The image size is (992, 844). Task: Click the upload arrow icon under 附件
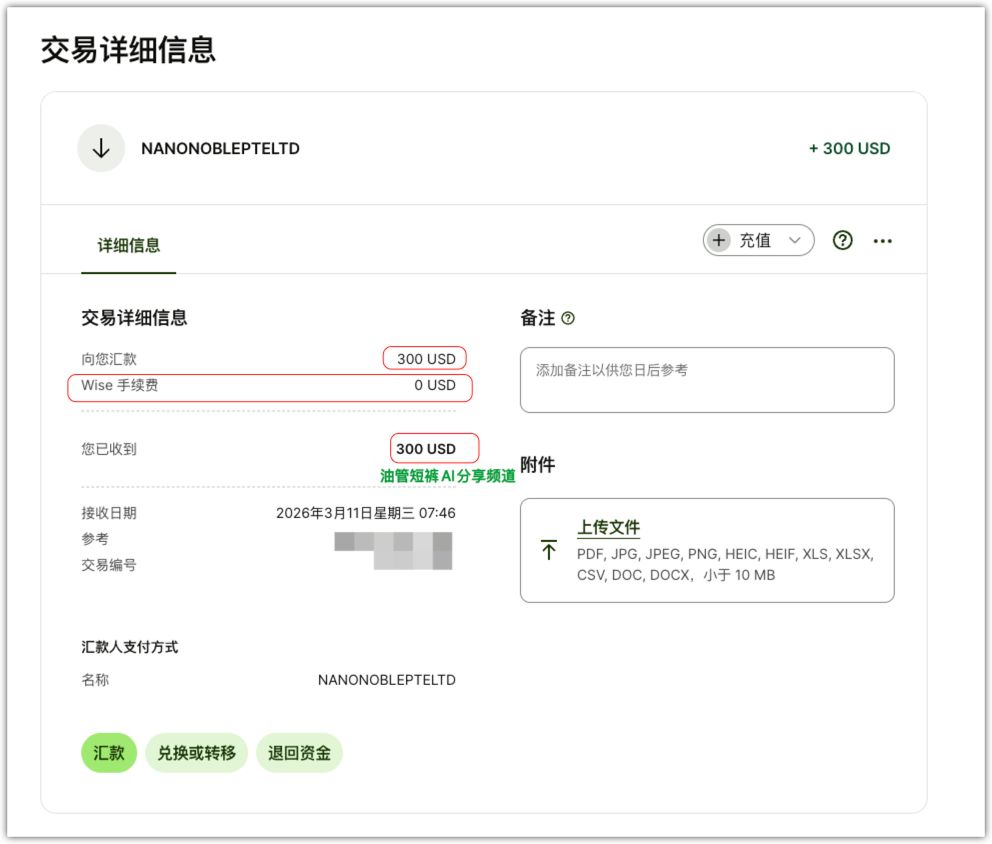tap(549, 550)
